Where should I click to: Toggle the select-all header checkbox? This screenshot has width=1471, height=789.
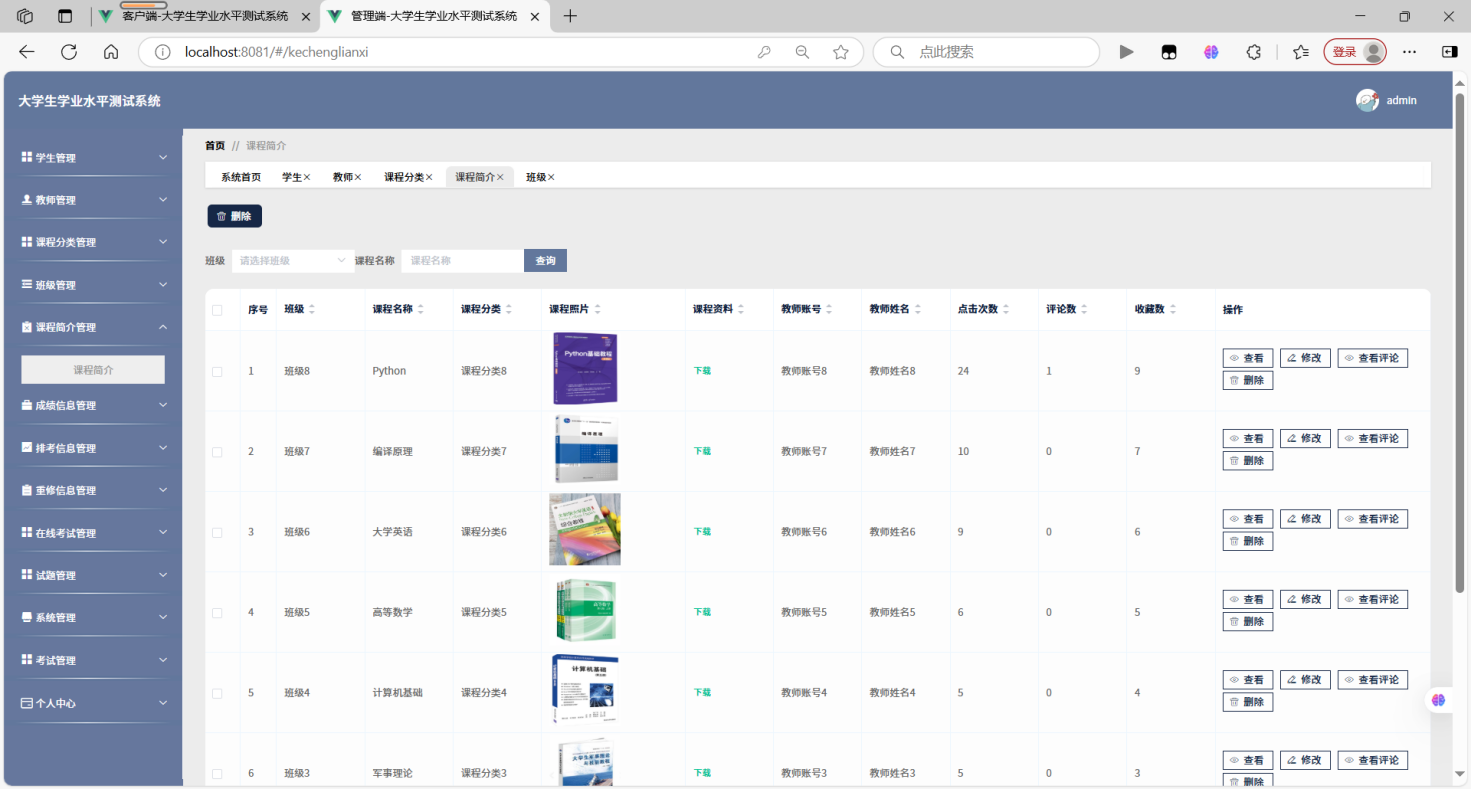click(217, 310)
